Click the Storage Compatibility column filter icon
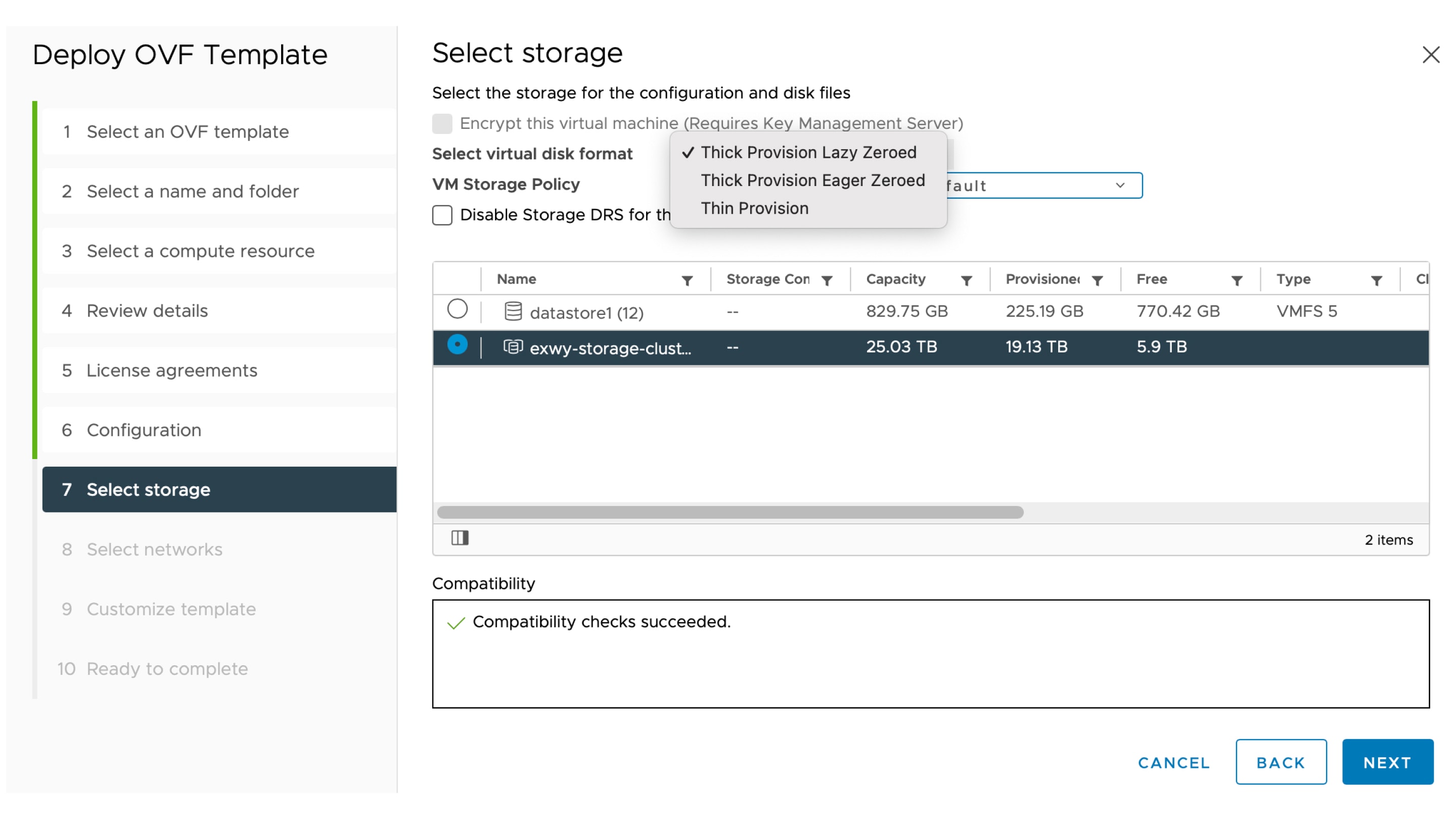This screenshot has width=1456, height=819. click(x=827, y=281)
